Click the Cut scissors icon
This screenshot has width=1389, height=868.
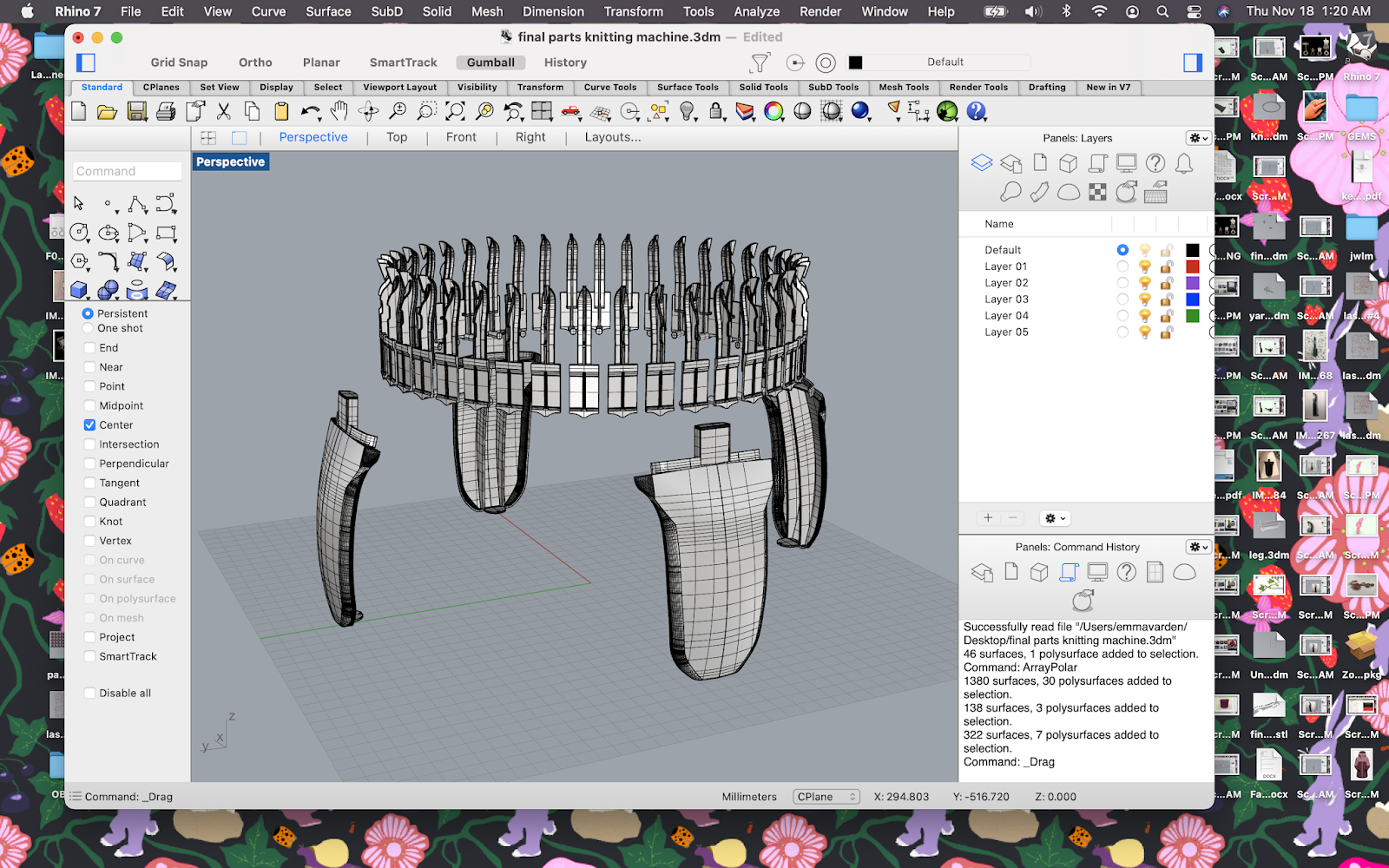click(x=224, y=111)
